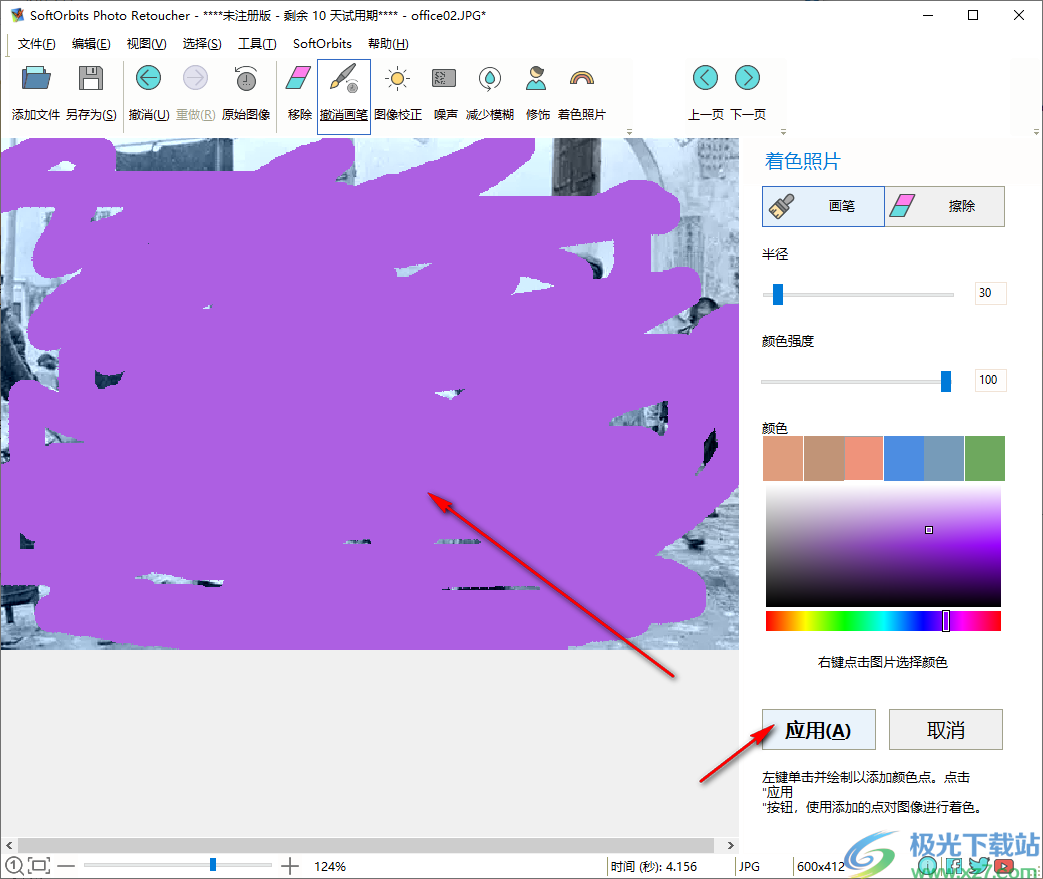Image resolution: width=1043 pixels, height=879 pixels.
Task: Open the 工具 (Tools) menu
Action: click(257, 44)
